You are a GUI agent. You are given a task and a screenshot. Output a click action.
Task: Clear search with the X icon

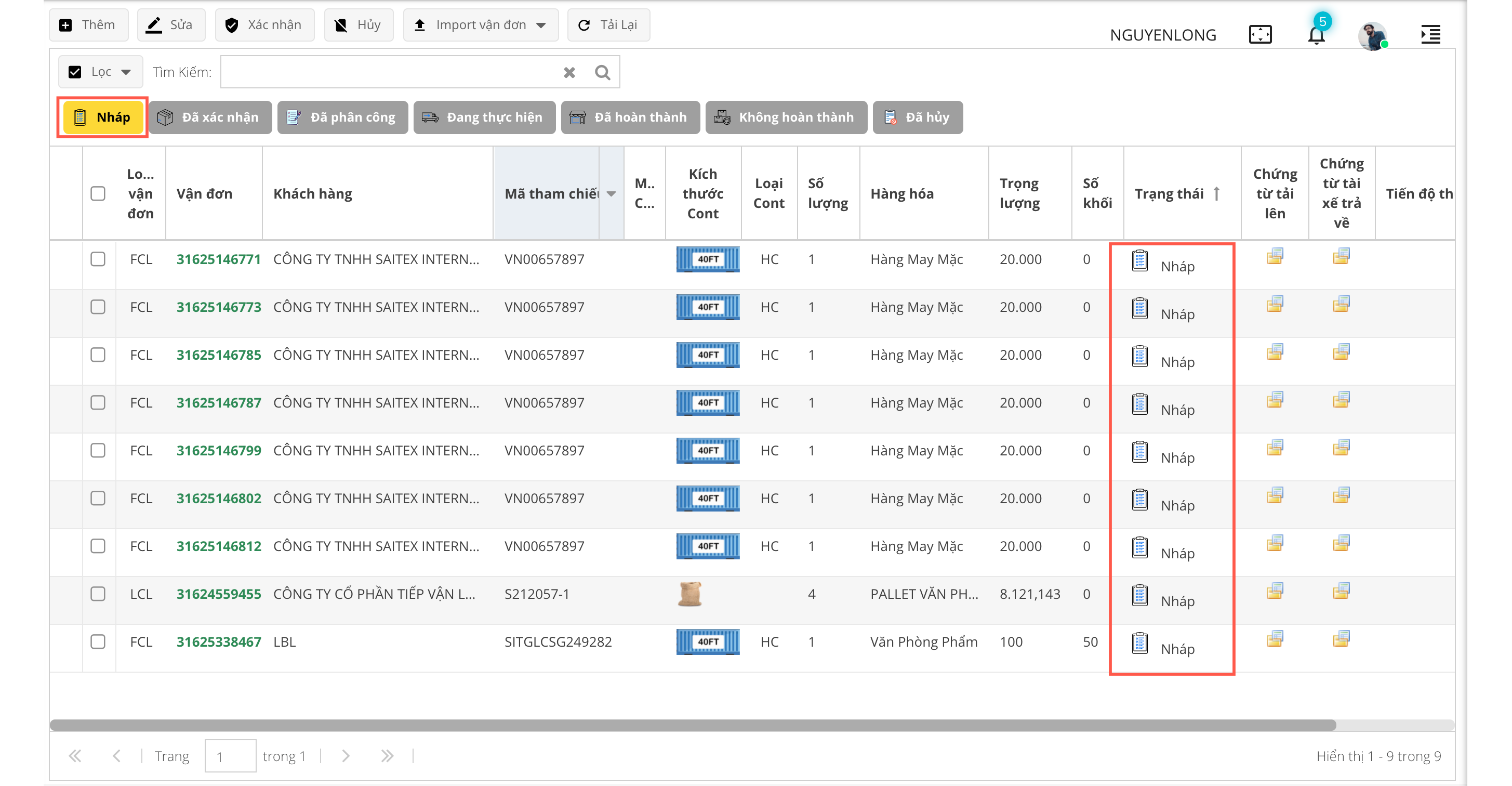pos(569,72)
